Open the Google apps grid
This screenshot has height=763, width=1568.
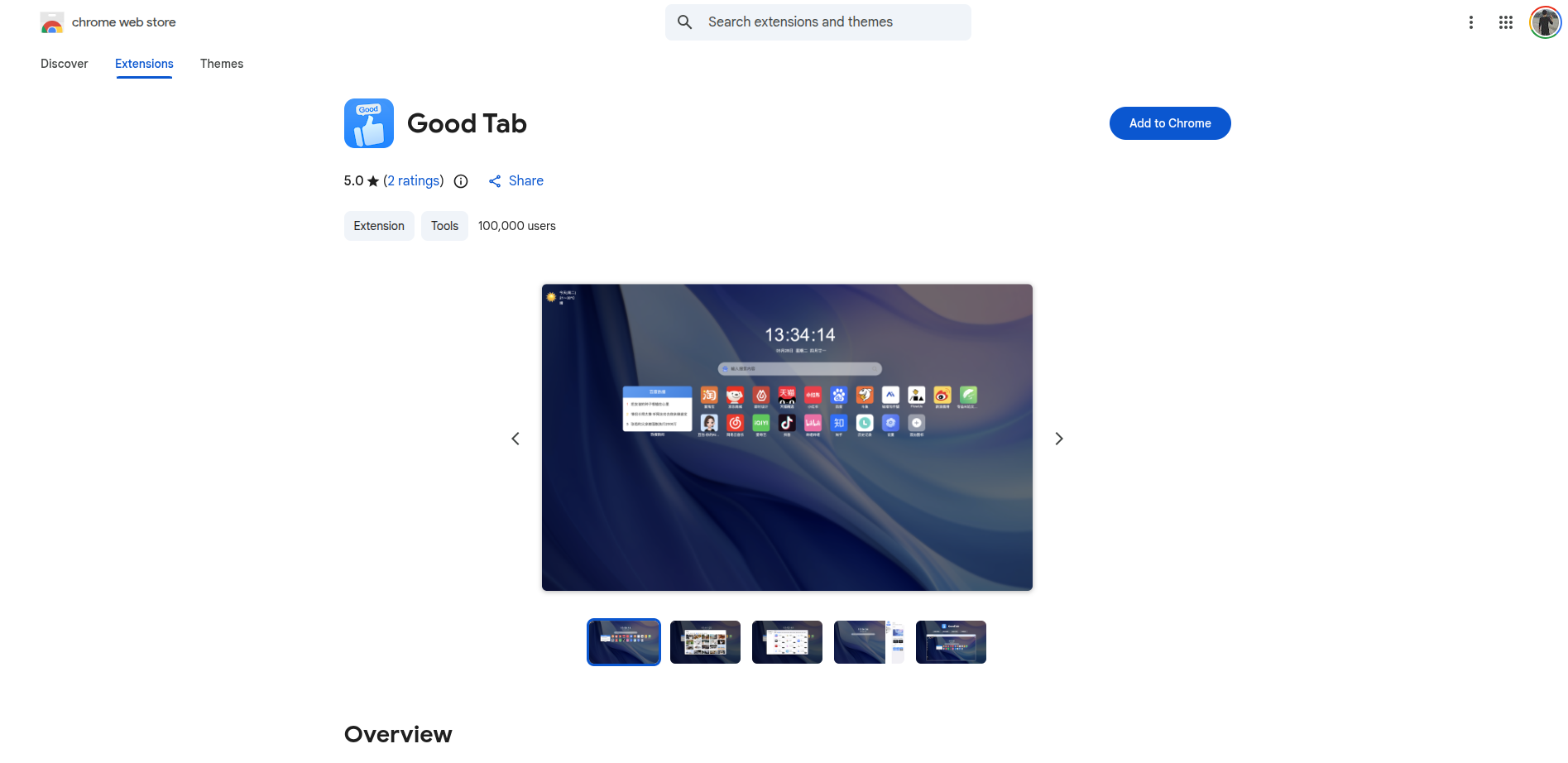1505,22
